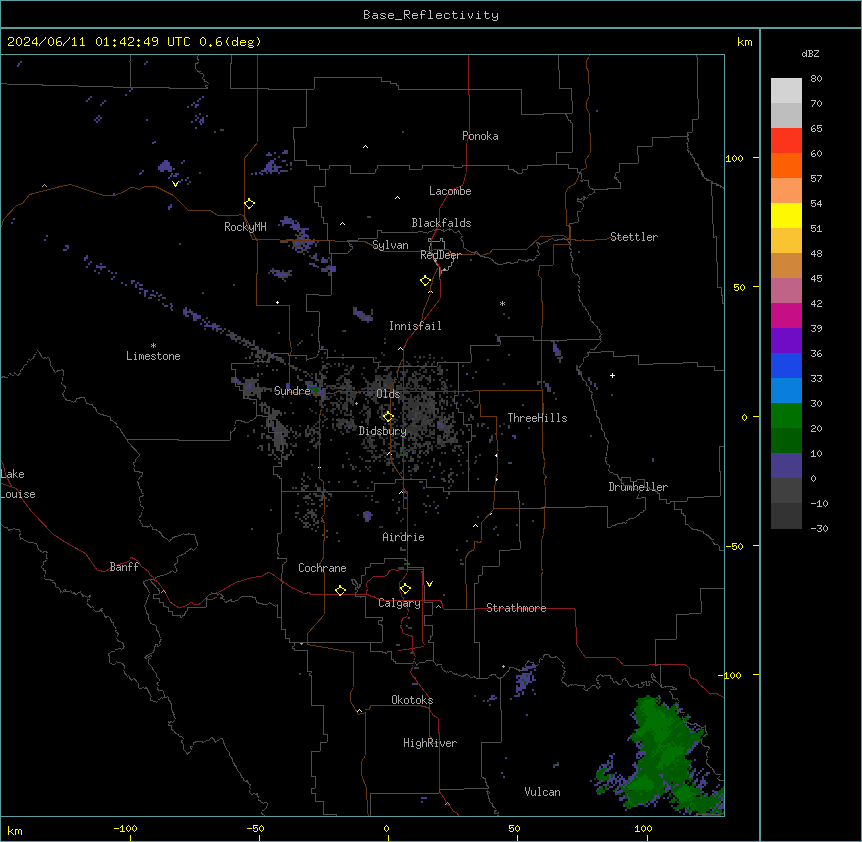The height and width of the screenshot is (842, 862).
Task: Click the white plus marker north of Drumheller
Action: click(612, 375)
